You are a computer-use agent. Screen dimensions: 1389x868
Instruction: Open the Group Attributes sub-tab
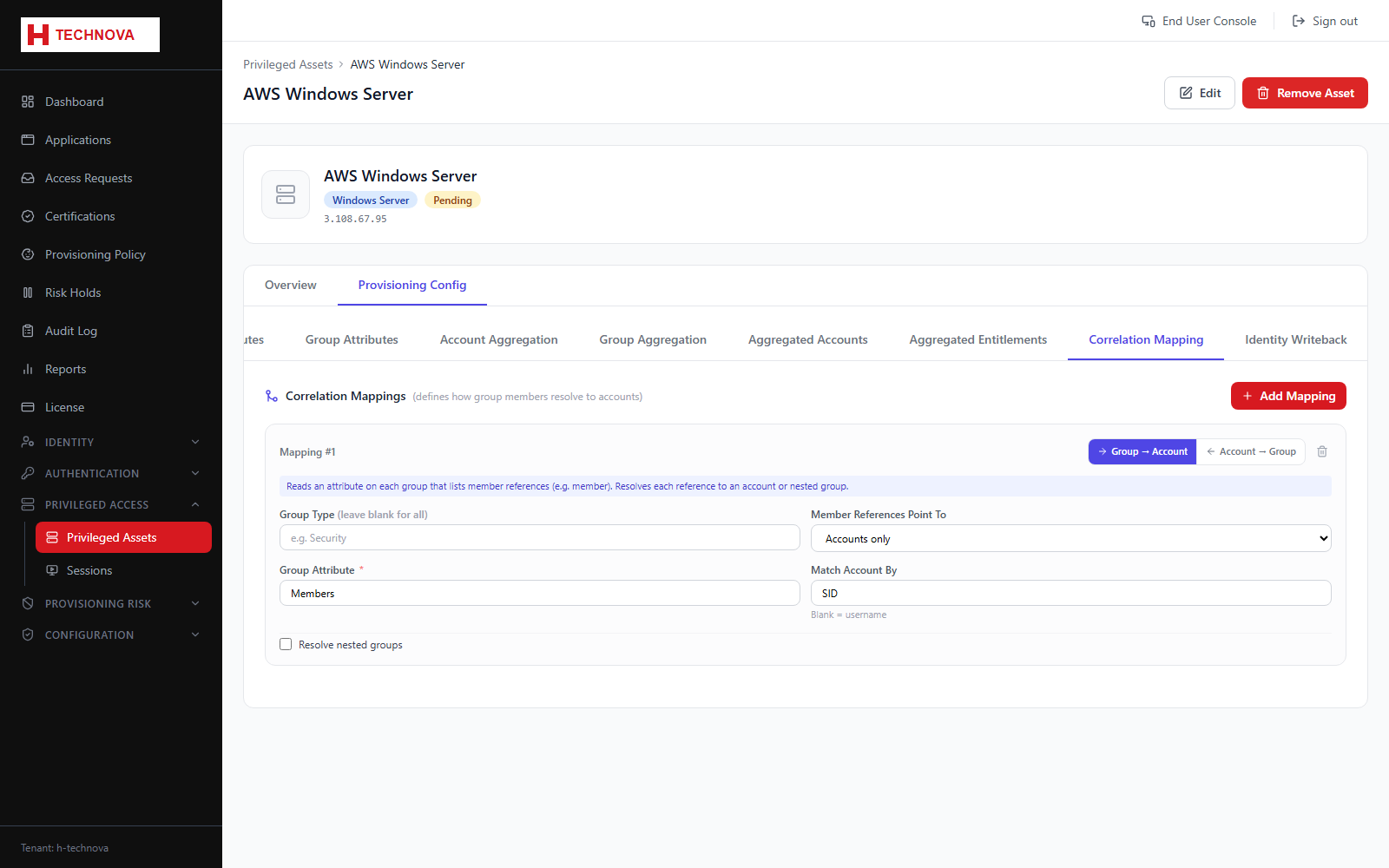tap(352, 339)
